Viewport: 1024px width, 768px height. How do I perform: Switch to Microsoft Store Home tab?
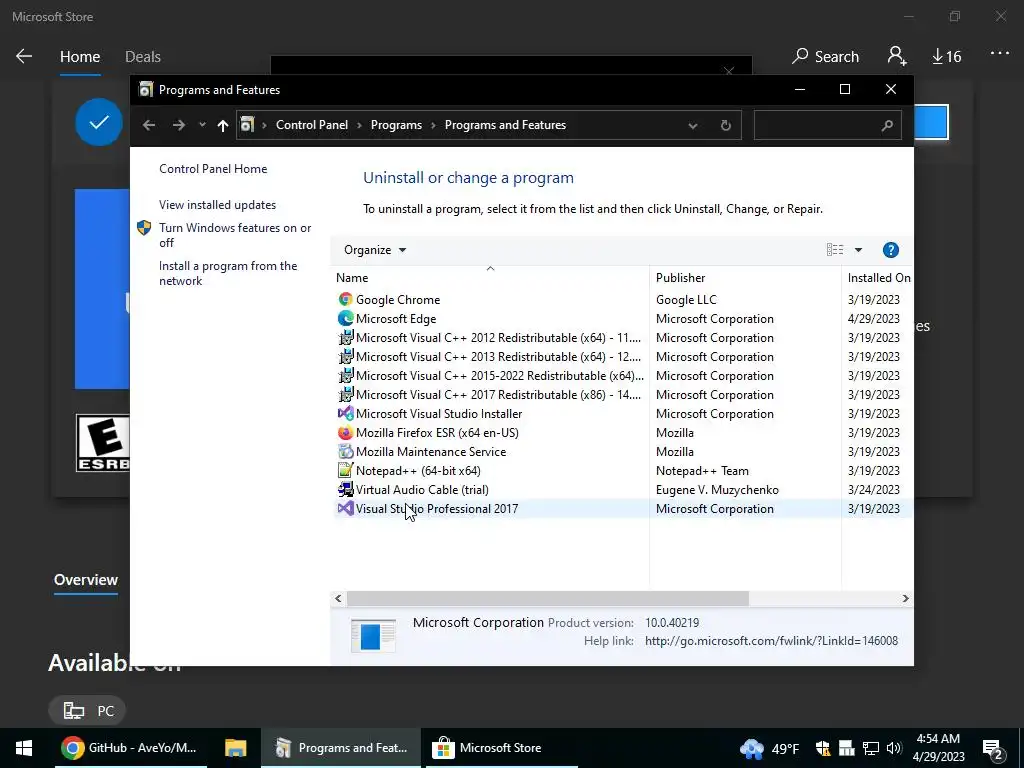point(80,57)
